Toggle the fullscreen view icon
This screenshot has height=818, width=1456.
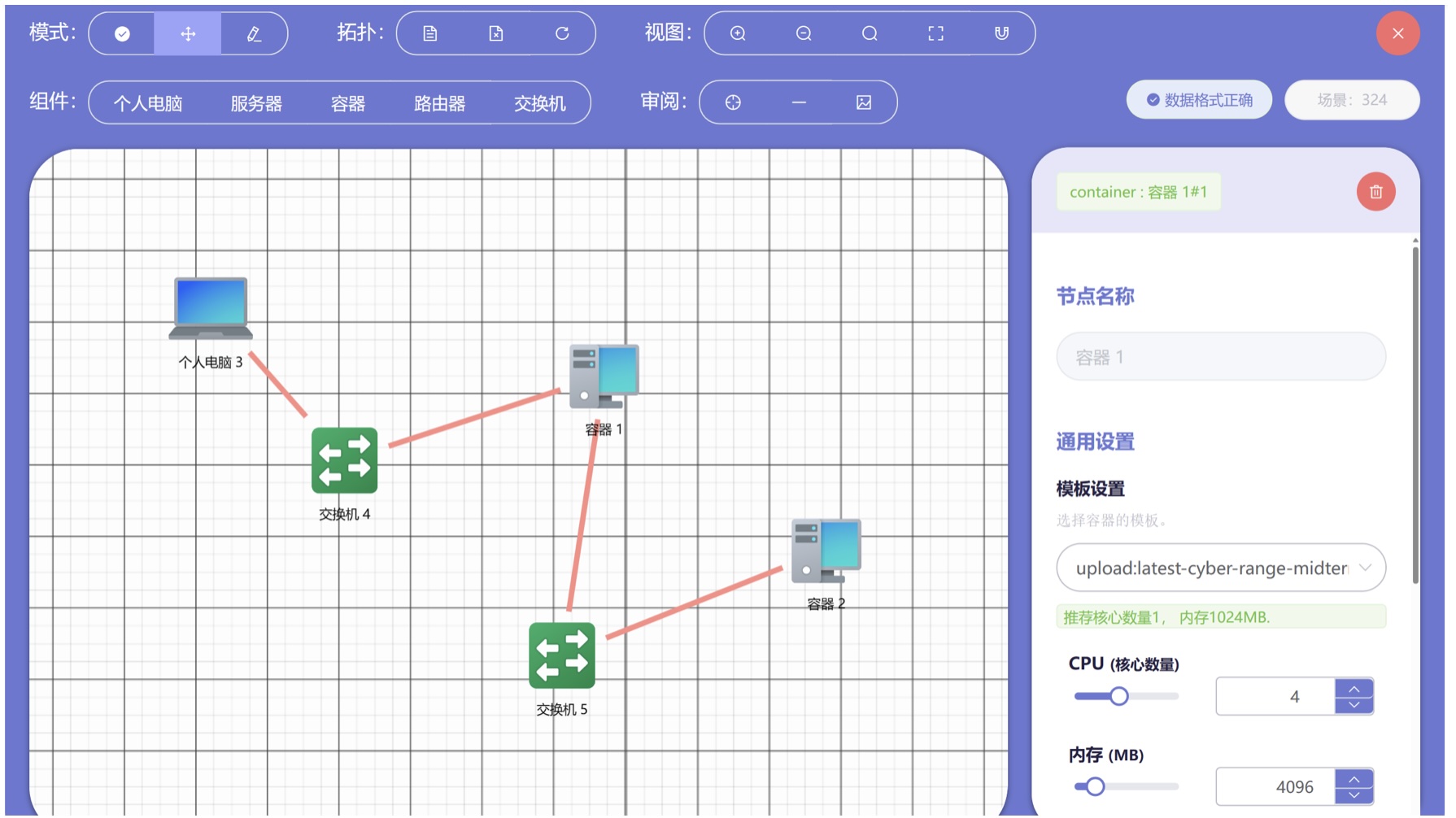coord(936,33)
